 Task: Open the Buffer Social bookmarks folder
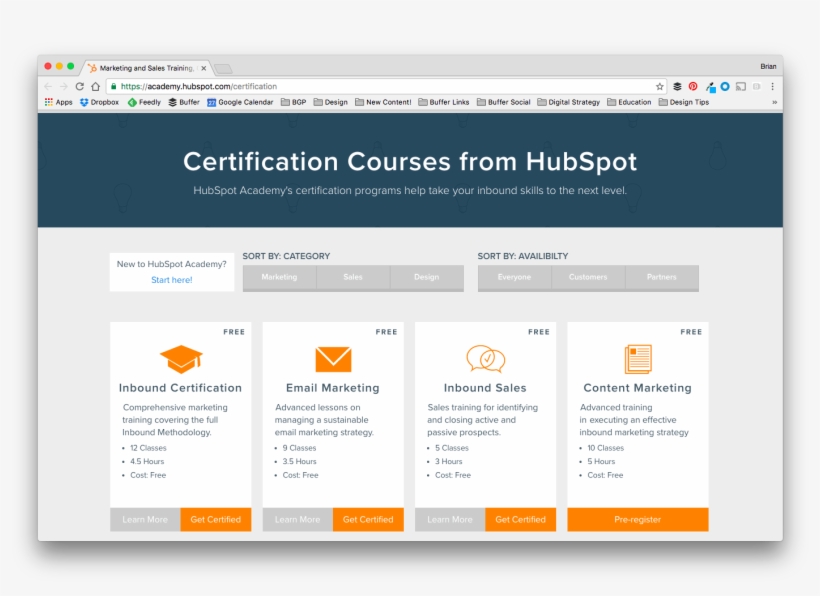(x=504, y=102)
